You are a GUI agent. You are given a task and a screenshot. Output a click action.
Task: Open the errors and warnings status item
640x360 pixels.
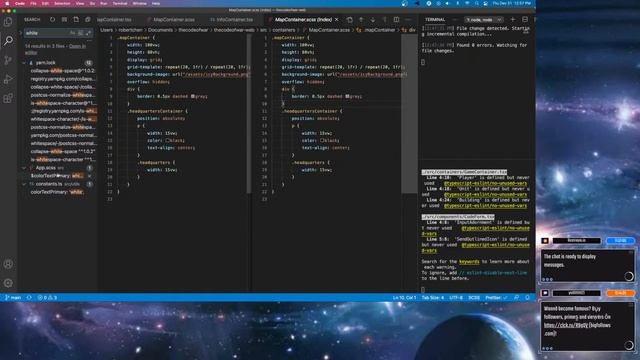[x=47, y=298]
